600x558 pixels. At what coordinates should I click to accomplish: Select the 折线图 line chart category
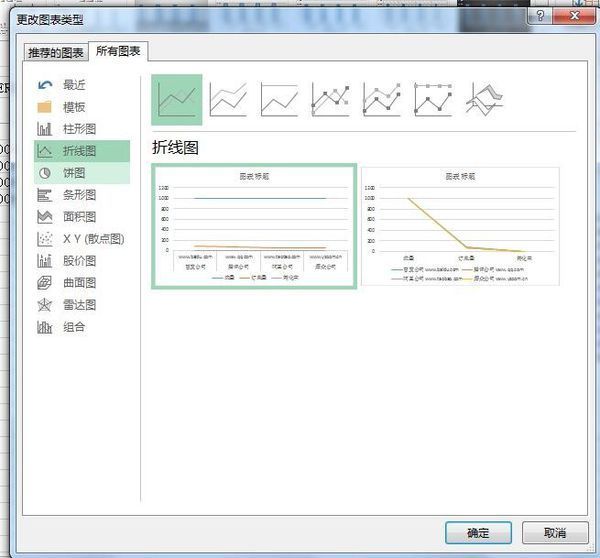82,151
